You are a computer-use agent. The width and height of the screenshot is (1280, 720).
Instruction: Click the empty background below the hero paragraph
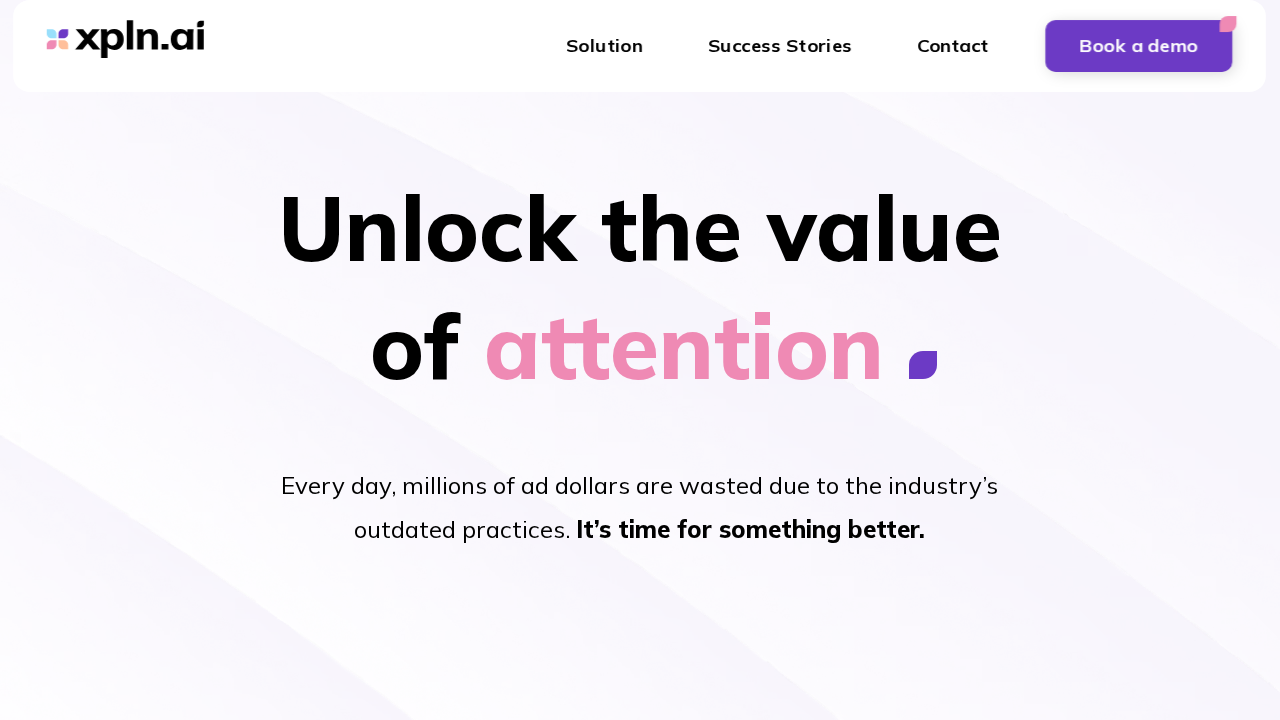coord(640,640)
